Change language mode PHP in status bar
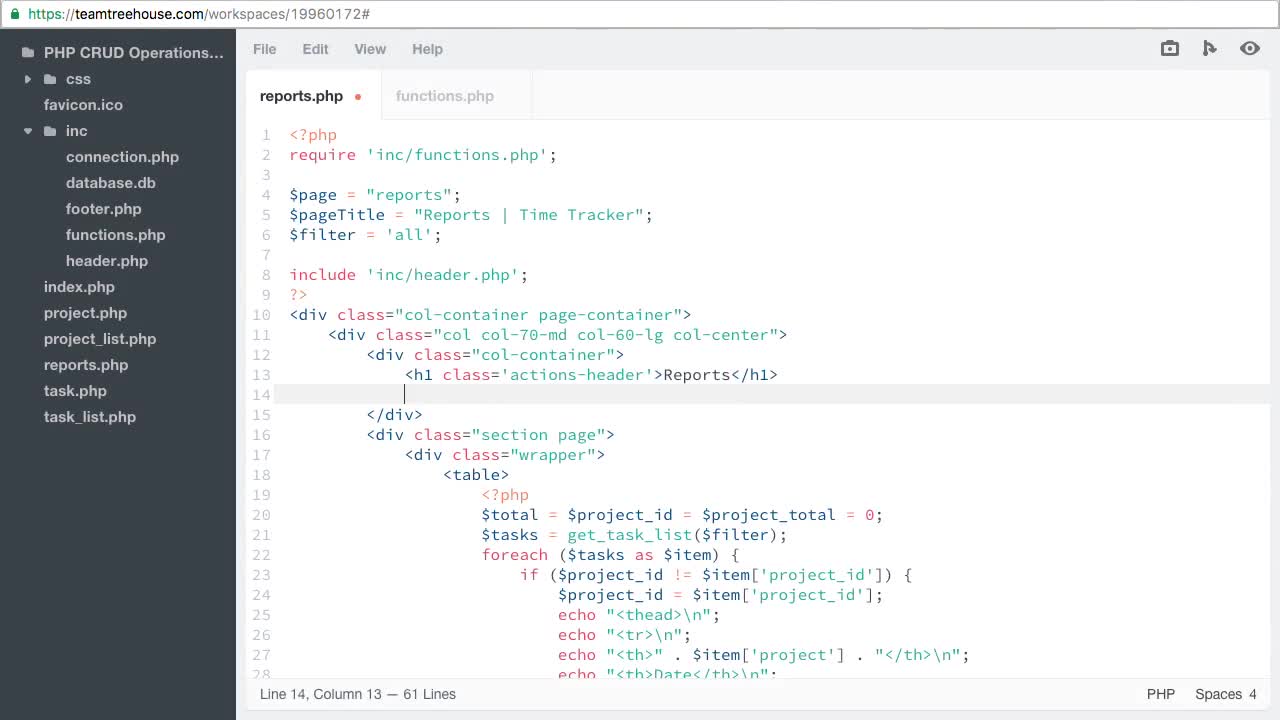Screen dimensions: 1280x720 [x=1161, y=694]
